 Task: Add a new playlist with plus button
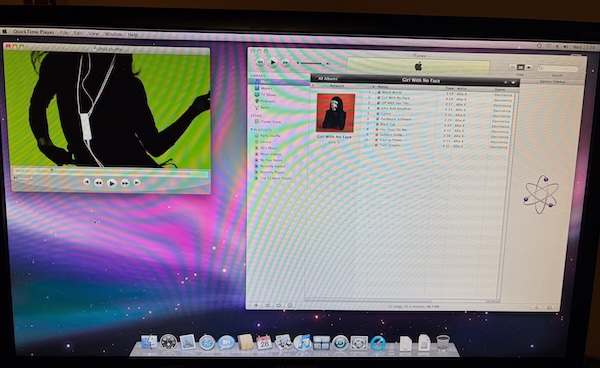point(256,305)
